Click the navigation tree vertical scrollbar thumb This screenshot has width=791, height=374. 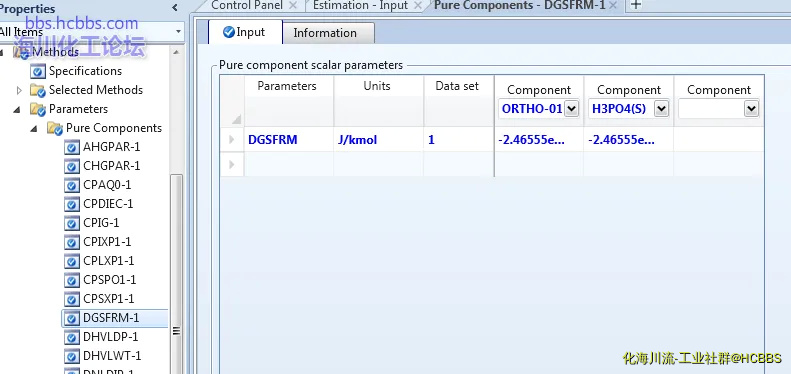click(177, 273)
